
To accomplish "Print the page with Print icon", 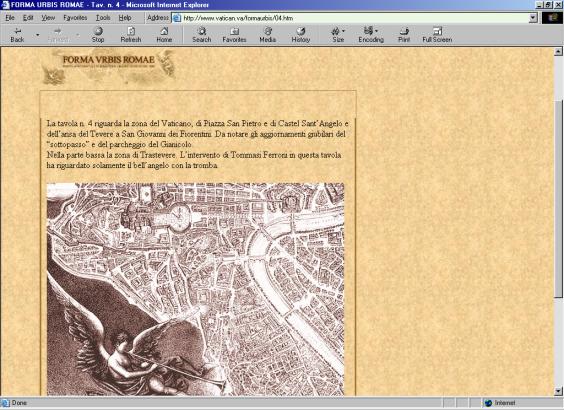I will point(404,35).
